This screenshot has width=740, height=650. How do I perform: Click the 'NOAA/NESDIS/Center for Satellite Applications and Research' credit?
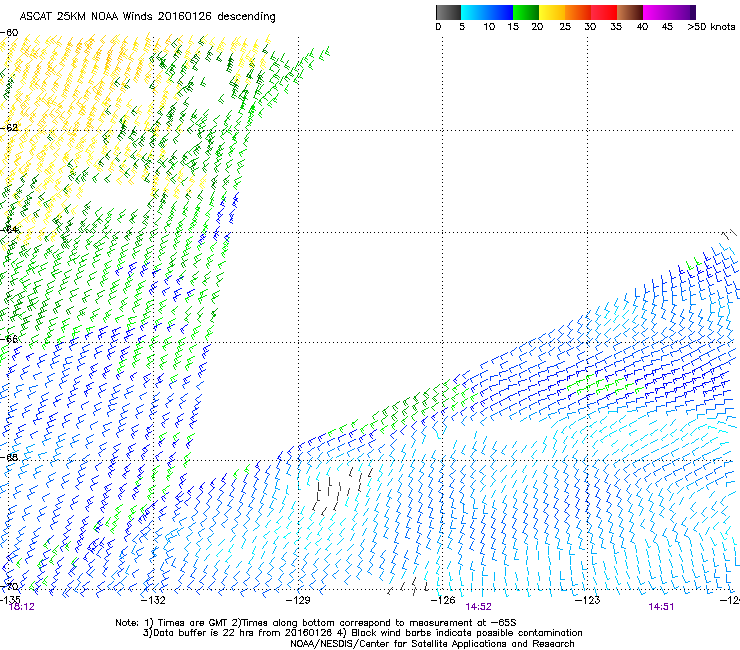tap(432, 644)
